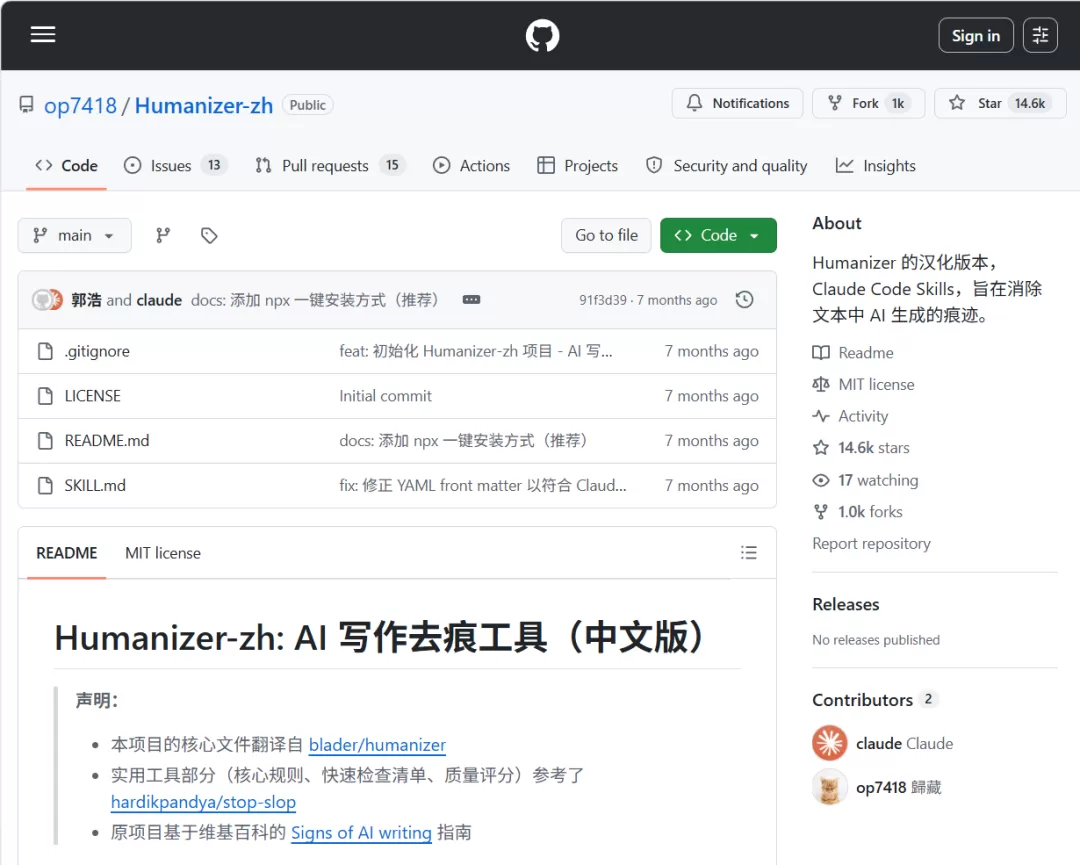Open the latest commit message docs link

coord(315,300)
